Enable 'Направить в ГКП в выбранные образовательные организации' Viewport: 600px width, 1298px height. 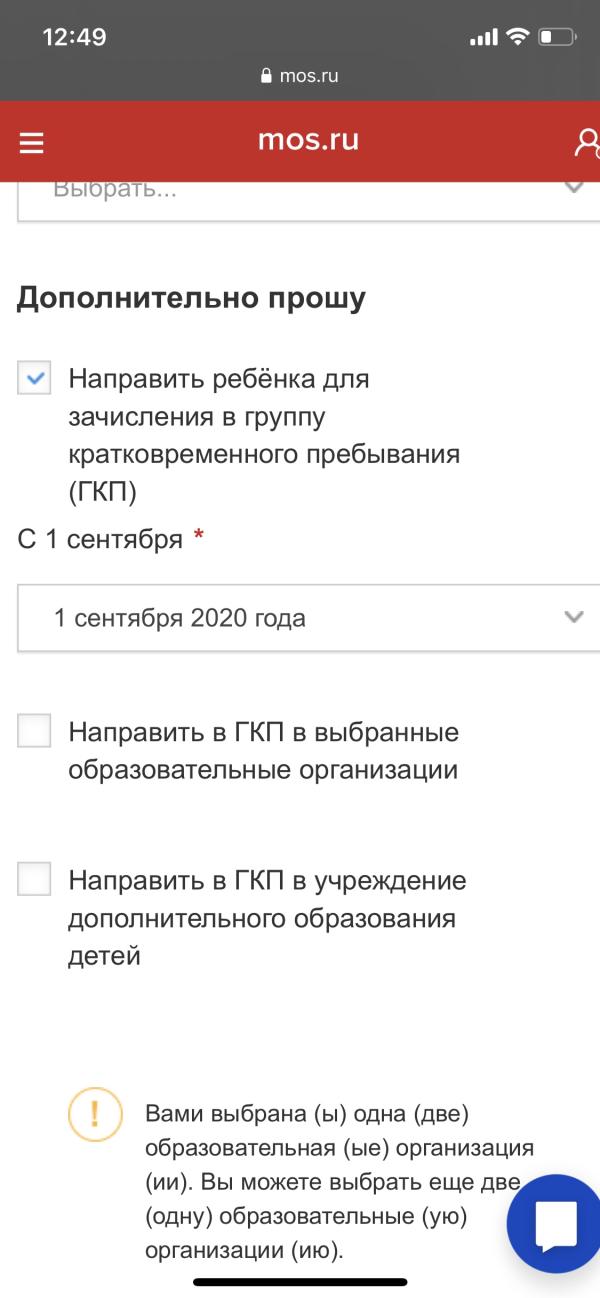pyautogui.click(x=33, y=731)
